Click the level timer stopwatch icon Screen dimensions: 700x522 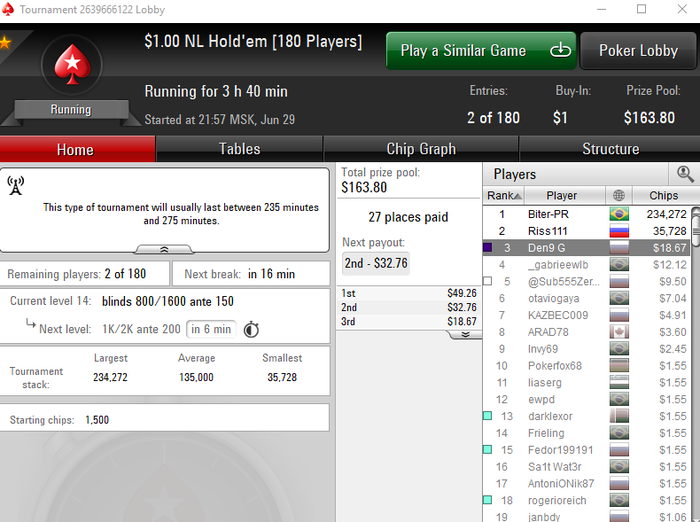pos(251,329)
